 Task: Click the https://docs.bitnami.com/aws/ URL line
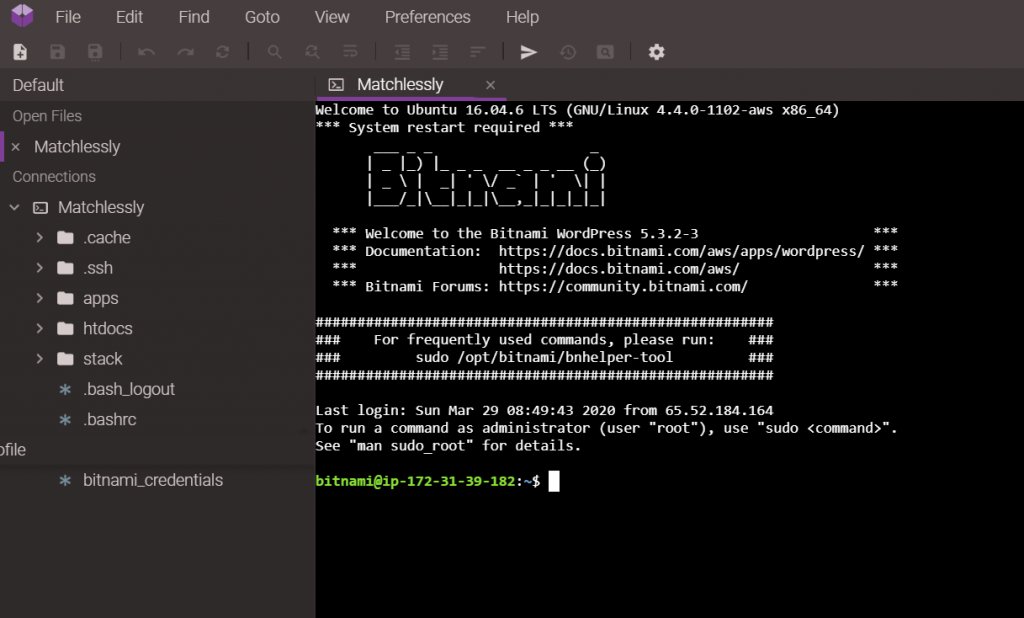(619, 268)
